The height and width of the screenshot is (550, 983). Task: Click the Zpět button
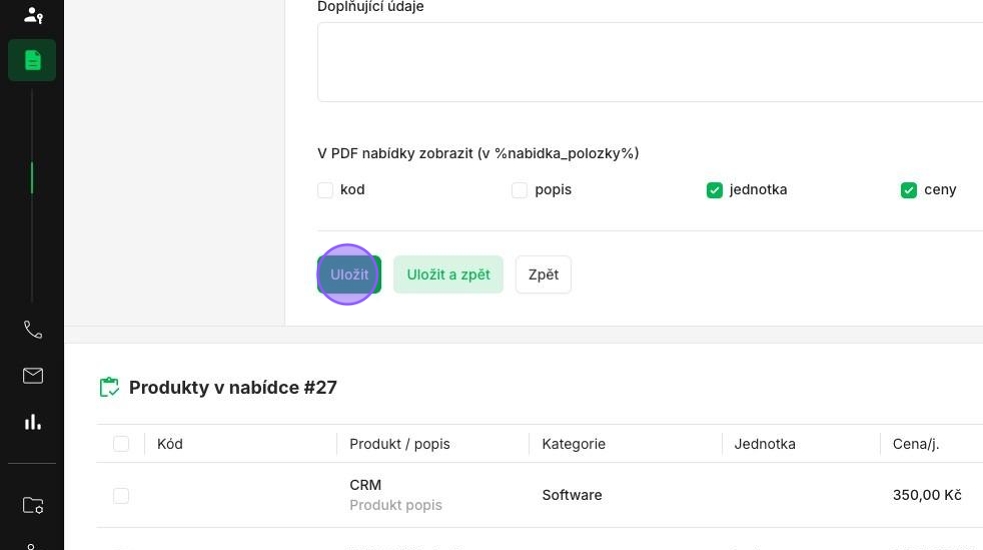pyautogui.click(x=543, y=275)
